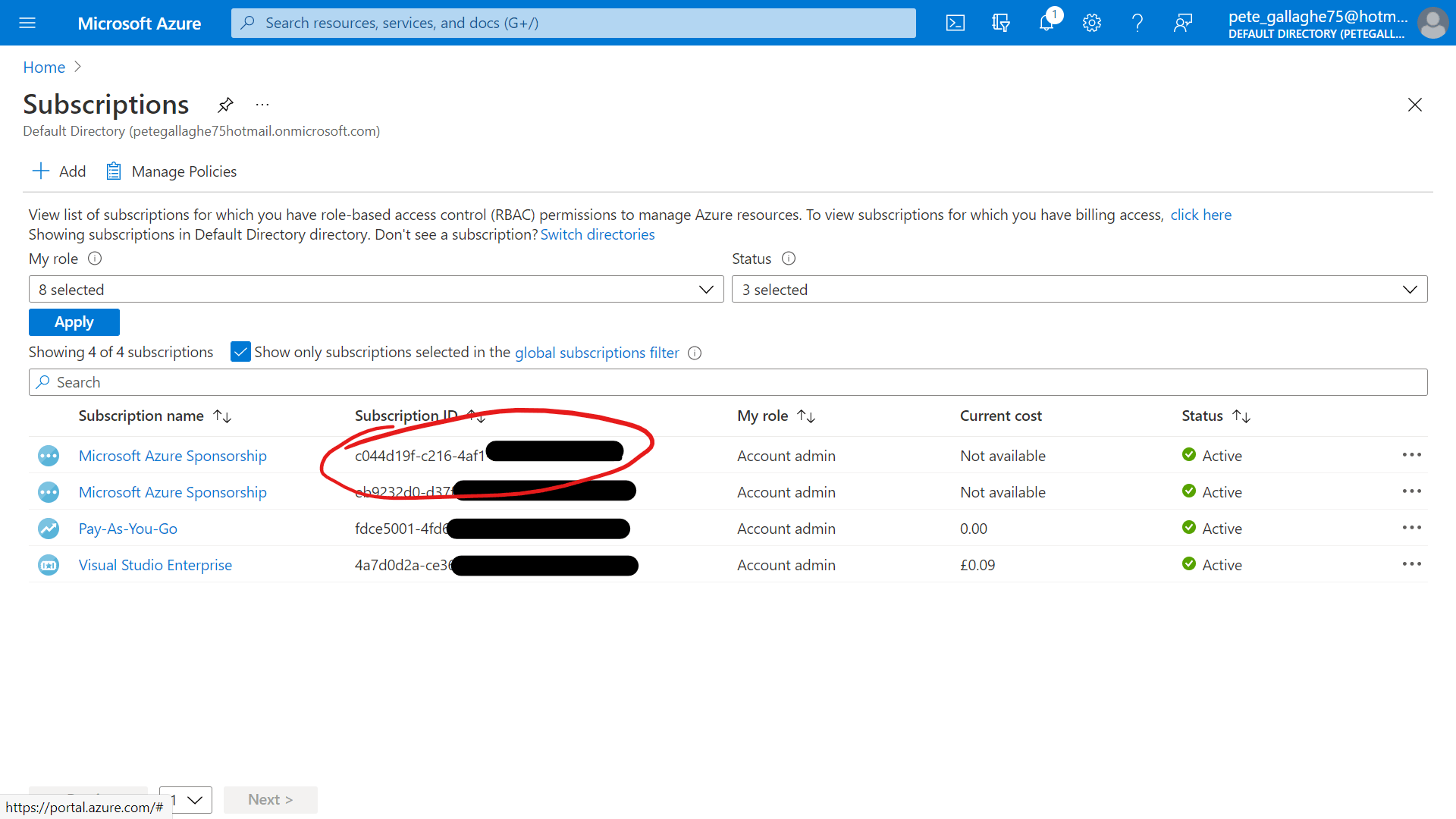Viewport: 1456px width, 819px height.
Task: Click Microsoft Azure logo text
Action: [140, 24]
